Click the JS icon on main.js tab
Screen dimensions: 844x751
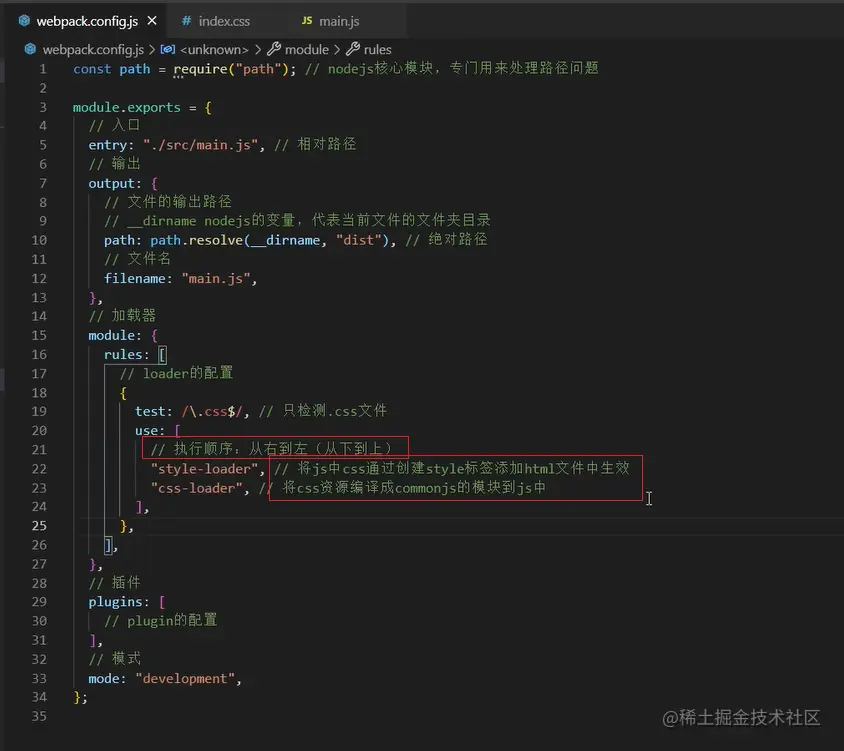tap(307, 20)
